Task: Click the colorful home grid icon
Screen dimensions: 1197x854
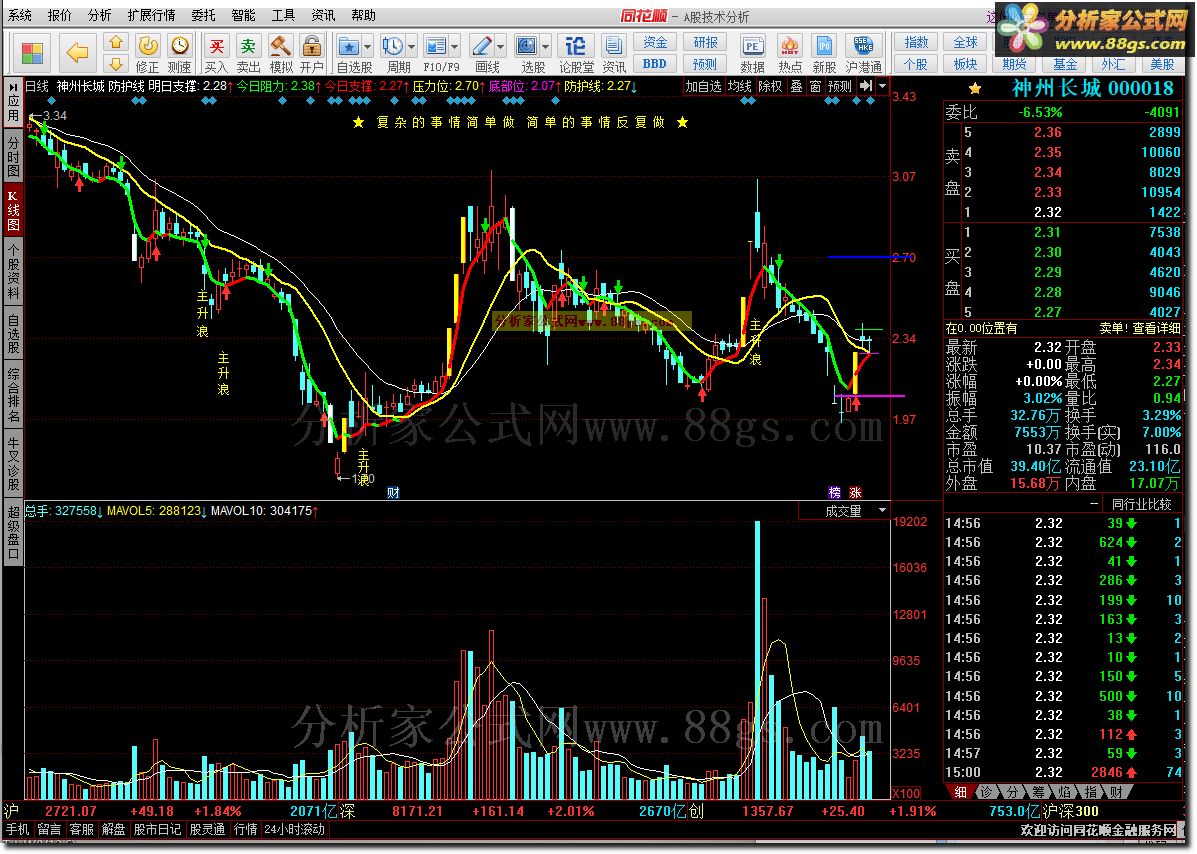Action: click(x=32, y=53)
